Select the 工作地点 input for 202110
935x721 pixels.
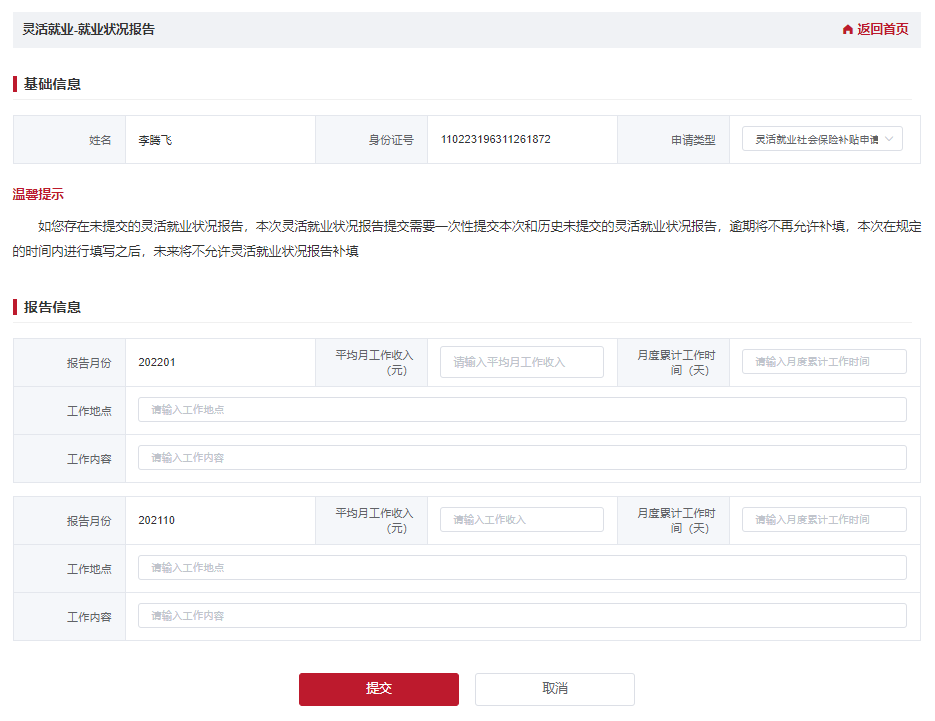click(521, 568)
